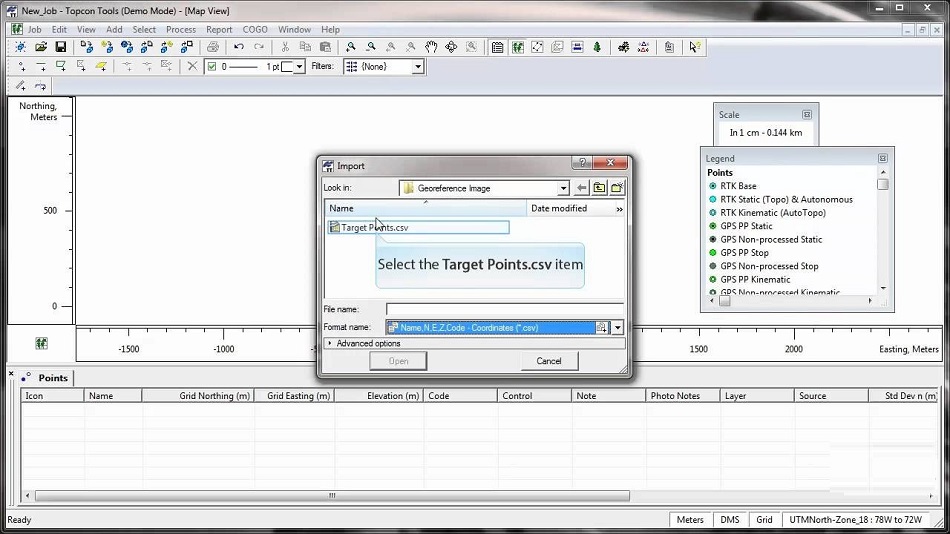Click the DMS status bar entry
Screen dimensions: 950x534
[729, 519]
